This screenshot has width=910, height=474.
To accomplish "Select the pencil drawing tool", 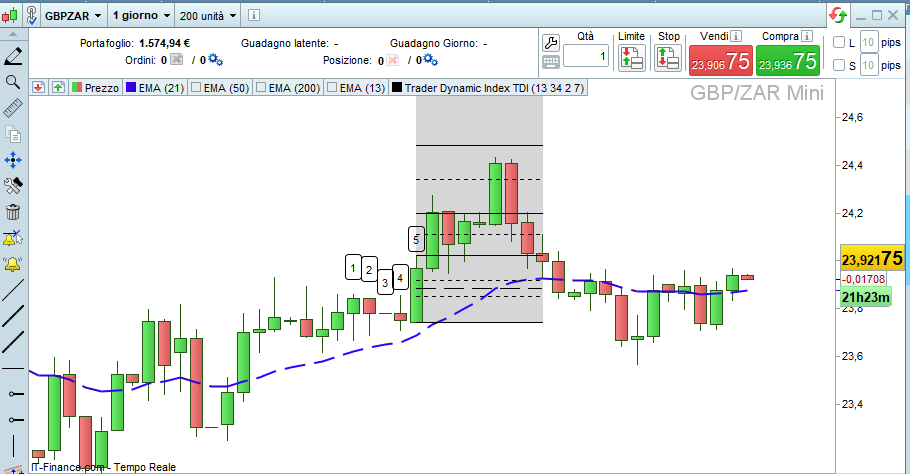I will (13, 56).
